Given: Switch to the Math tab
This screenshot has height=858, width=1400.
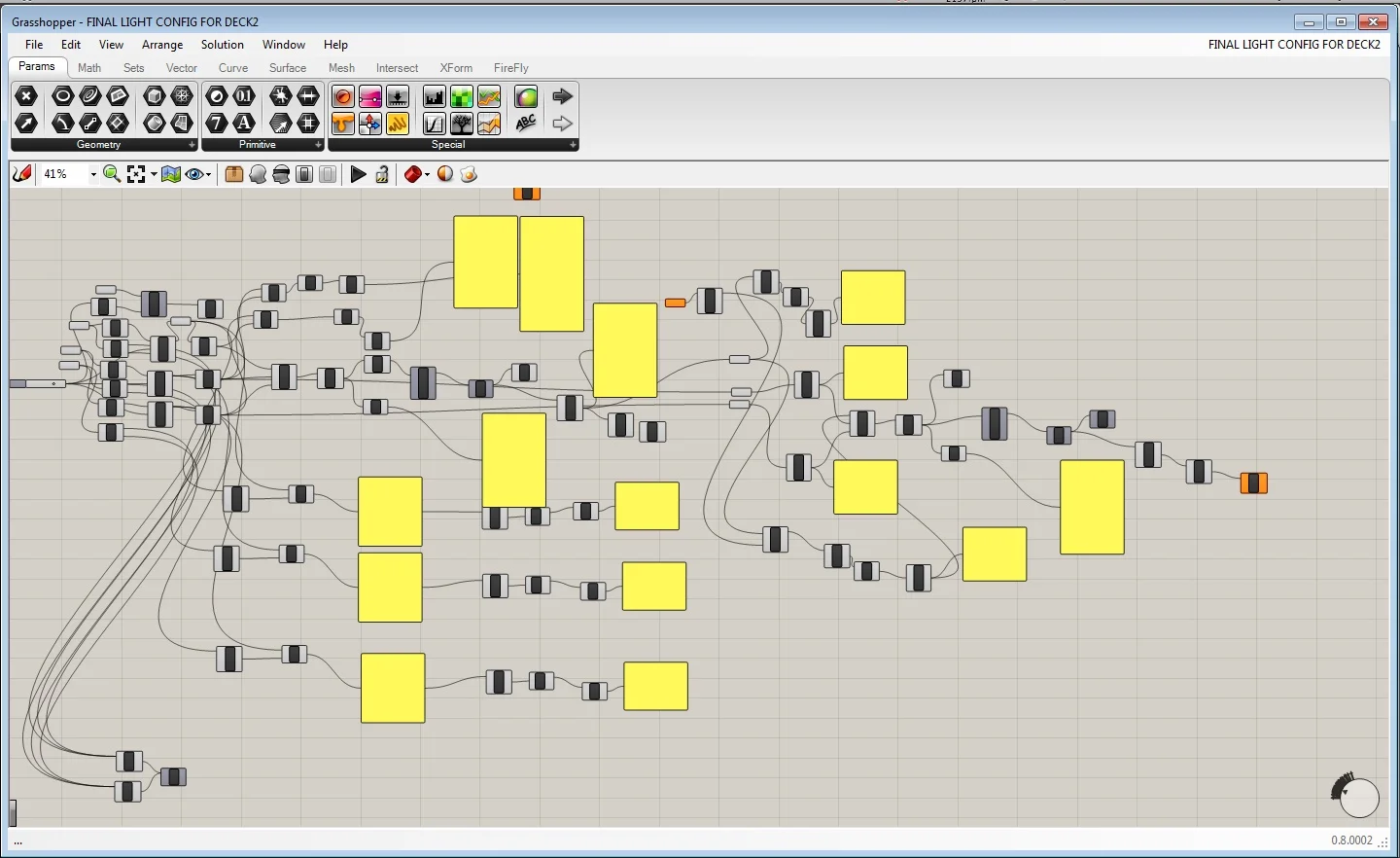Looking at the screenshot, I should (x=89, y=68).
